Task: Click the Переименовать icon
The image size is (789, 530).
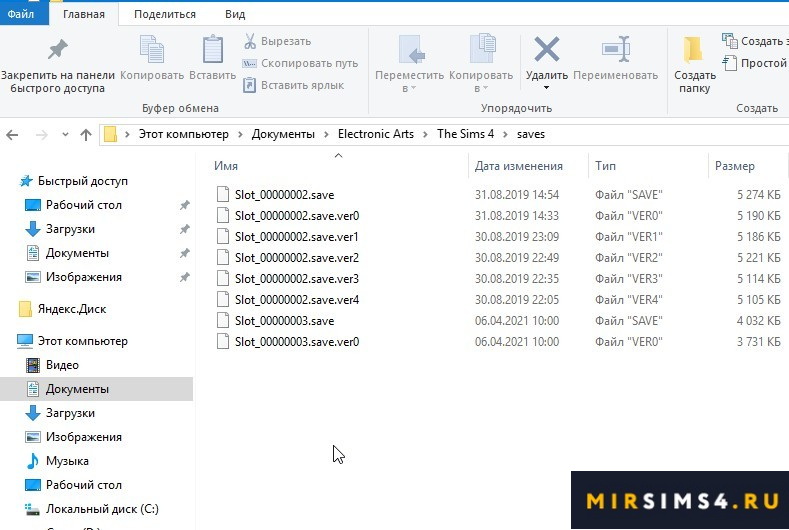Action: click(x=615, y=49)
